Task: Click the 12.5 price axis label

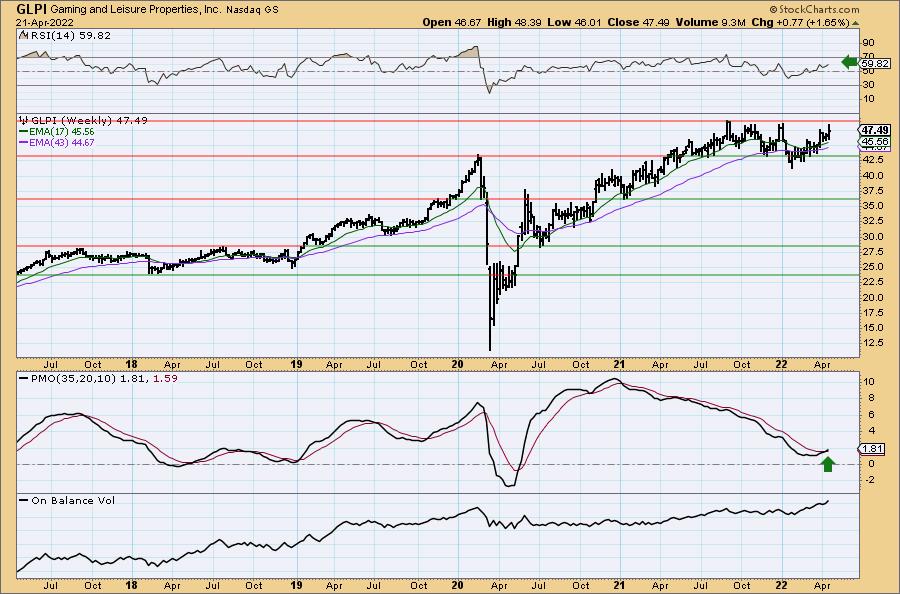Action: click(871, 343)
